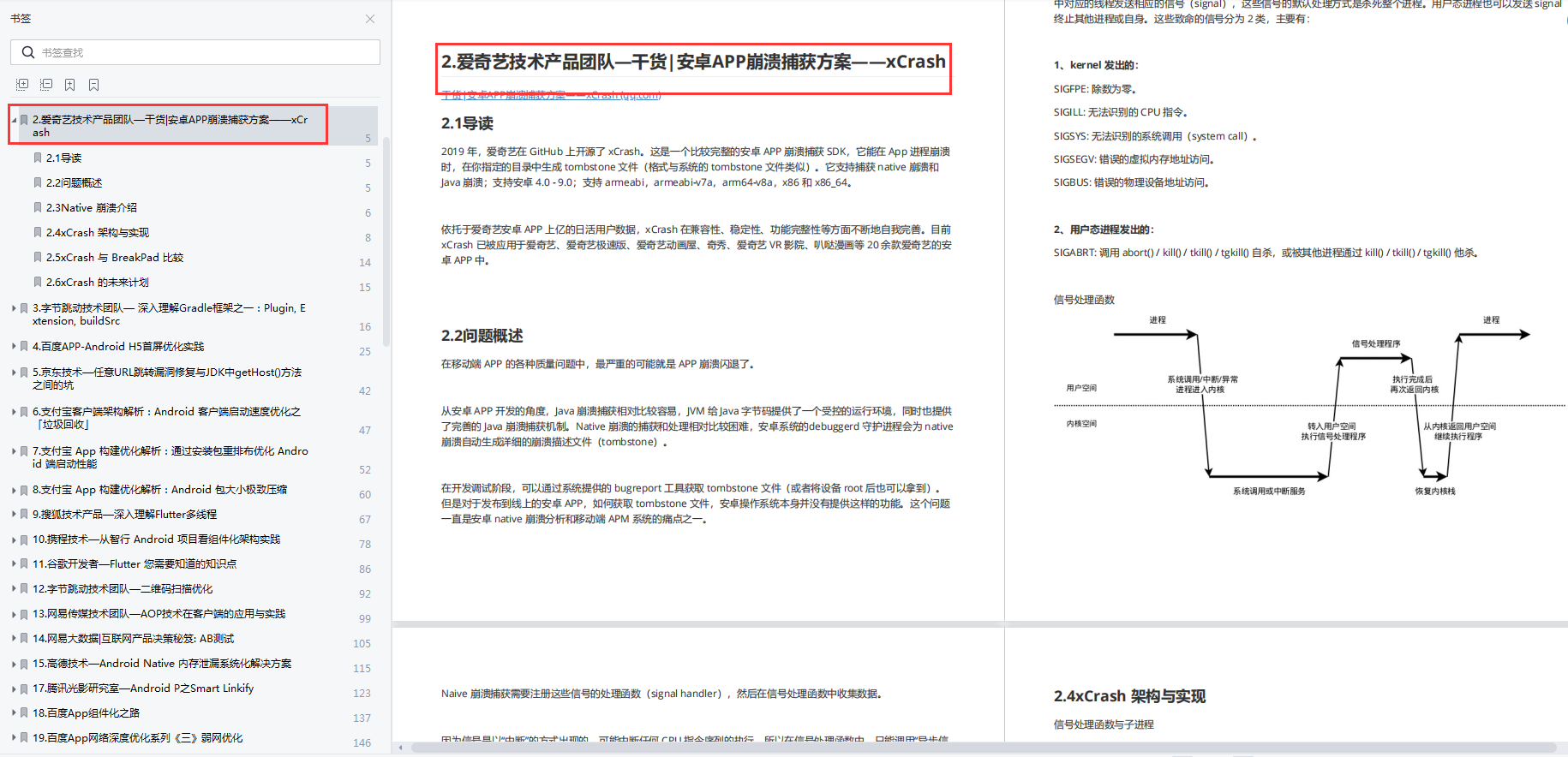The height and width of the screenshot is (757, 1568).
Task: Expand the 7.支付宝 App 构建优化解析 bookmark node
Action: click(x=14, y=450)
